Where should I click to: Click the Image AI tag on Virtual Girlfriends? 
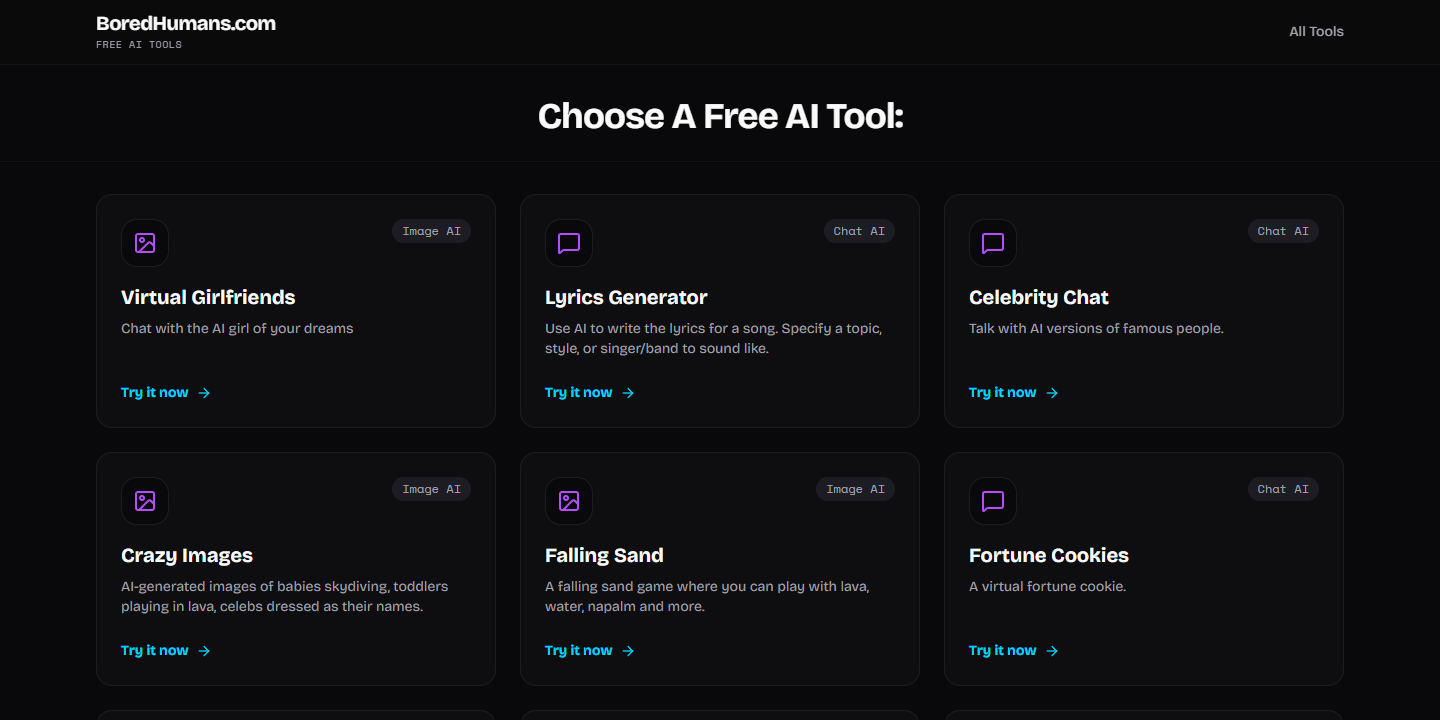(431, 231)
